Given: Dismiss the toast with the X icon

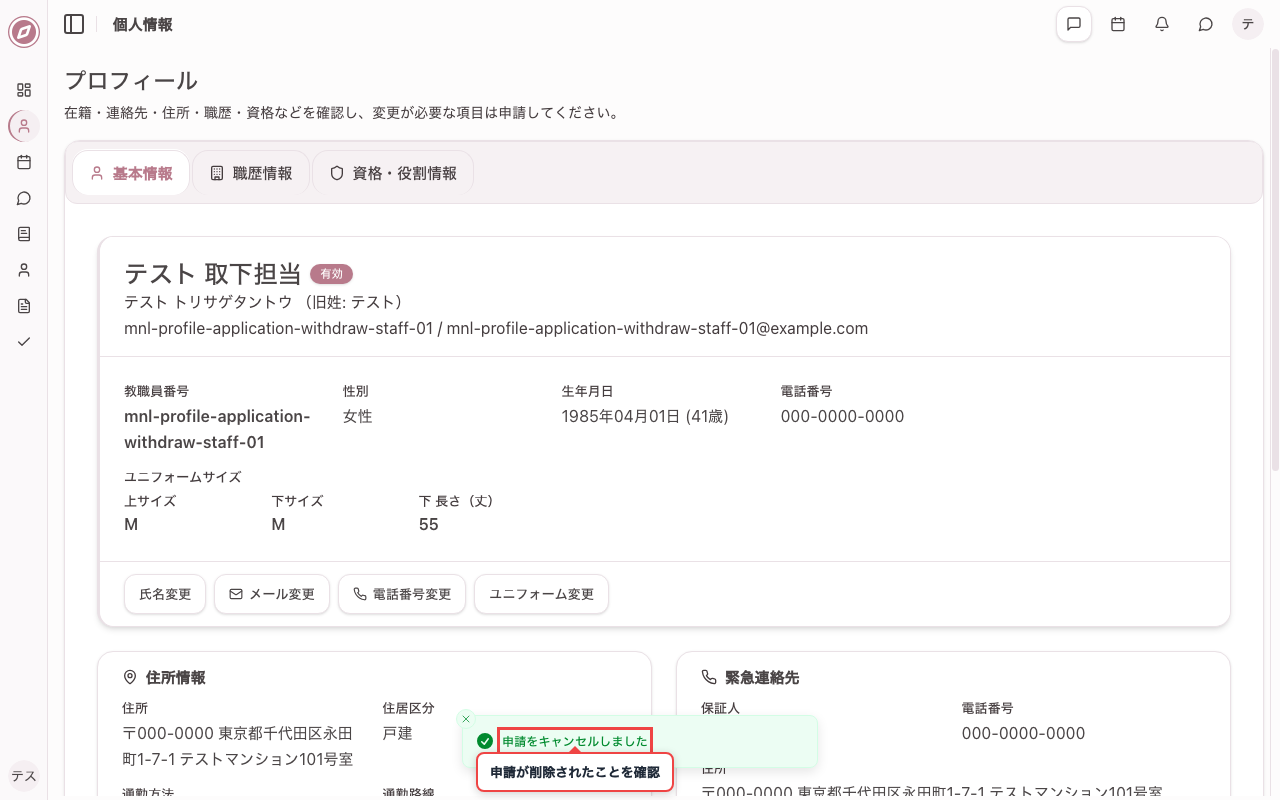Looking at the screenshot, I should click(465, 719).
